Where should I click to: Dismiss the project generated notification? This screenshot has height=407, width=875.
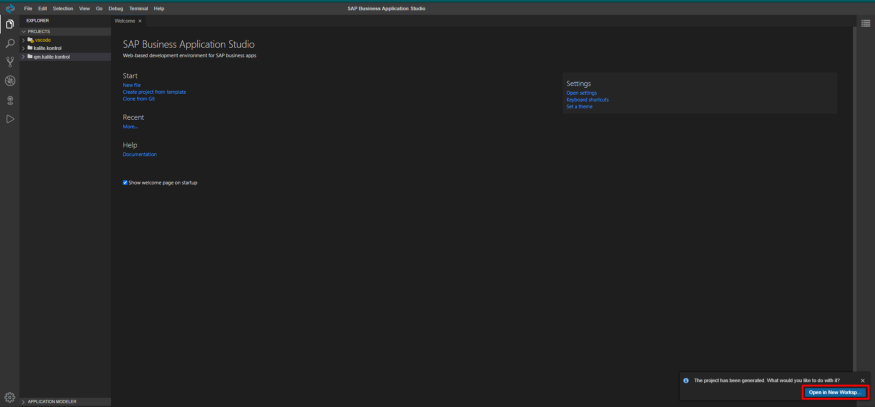click(x=862, y=380)
